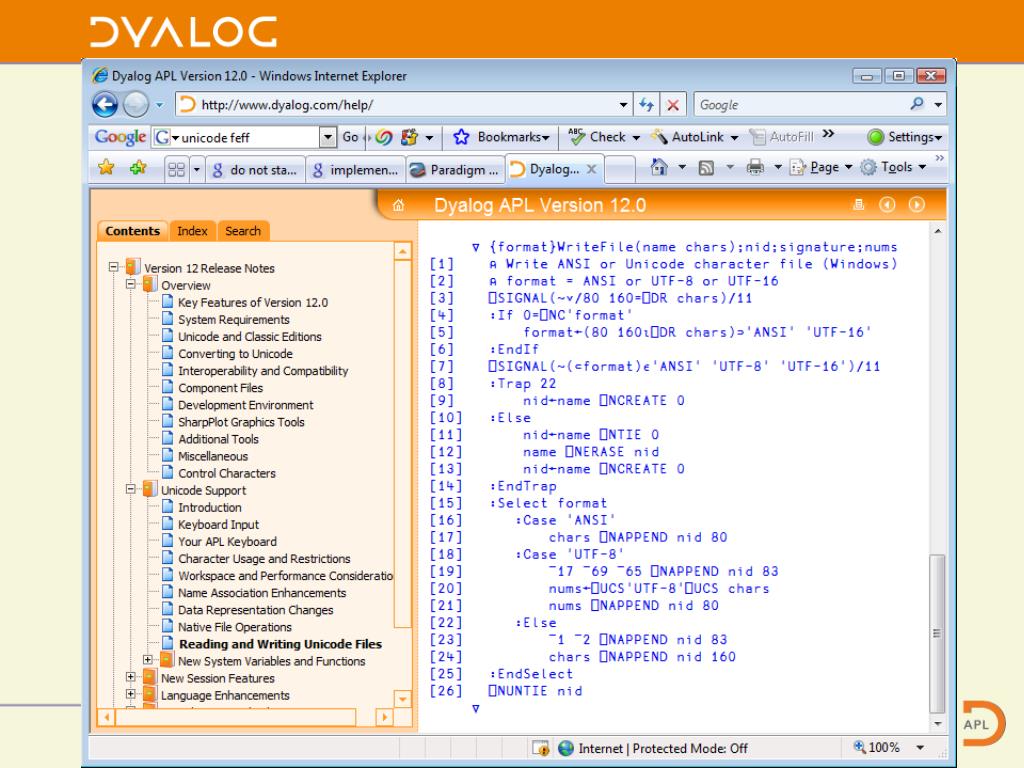Click the Settings green circle icon
Image resolution: width=1024 pixels, height=768 pixels.
pos(876,137)
